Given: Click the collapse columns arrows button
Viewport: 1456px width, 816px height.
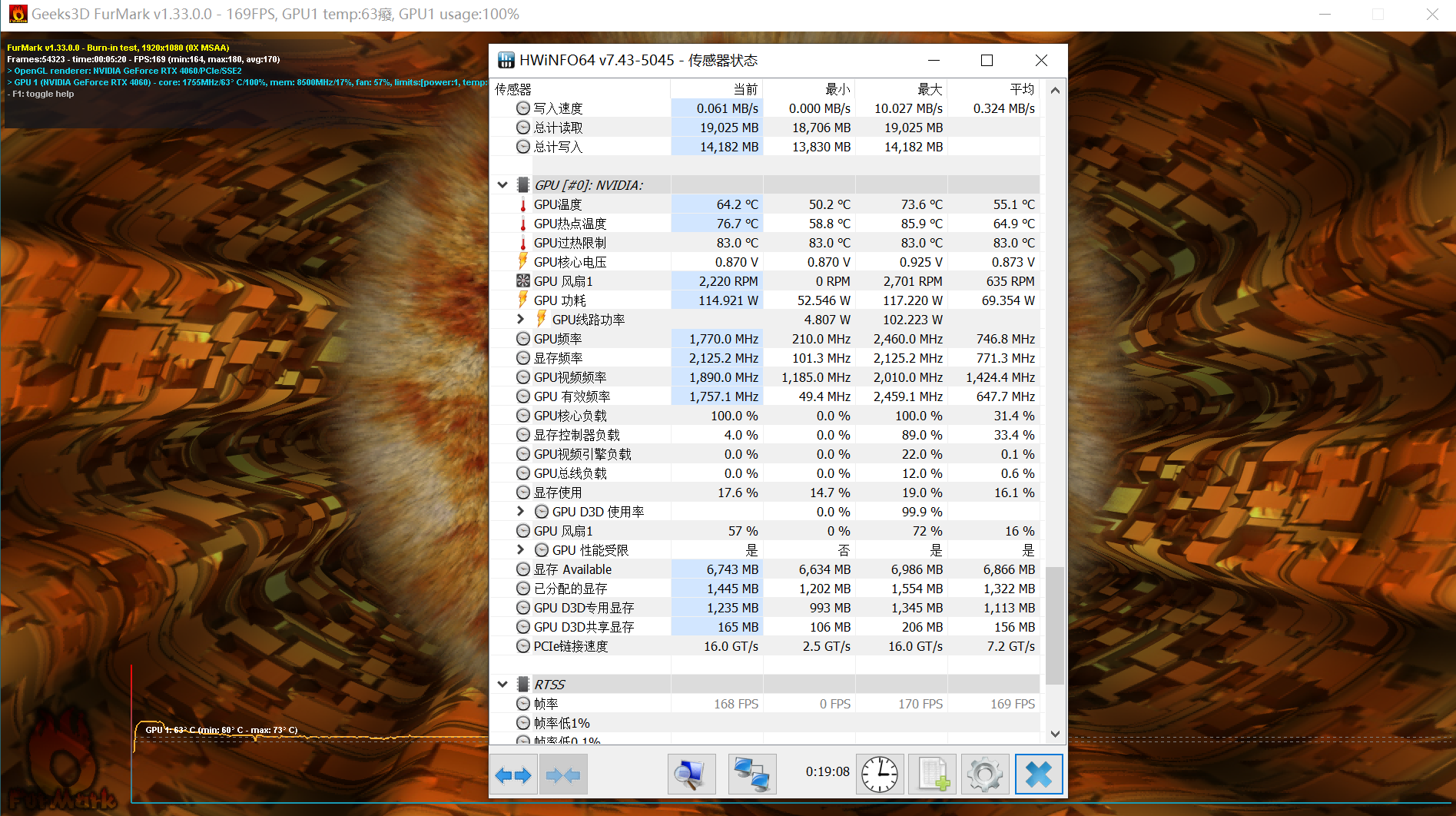Looking at the screenshot, I should (x=563, y=775).
